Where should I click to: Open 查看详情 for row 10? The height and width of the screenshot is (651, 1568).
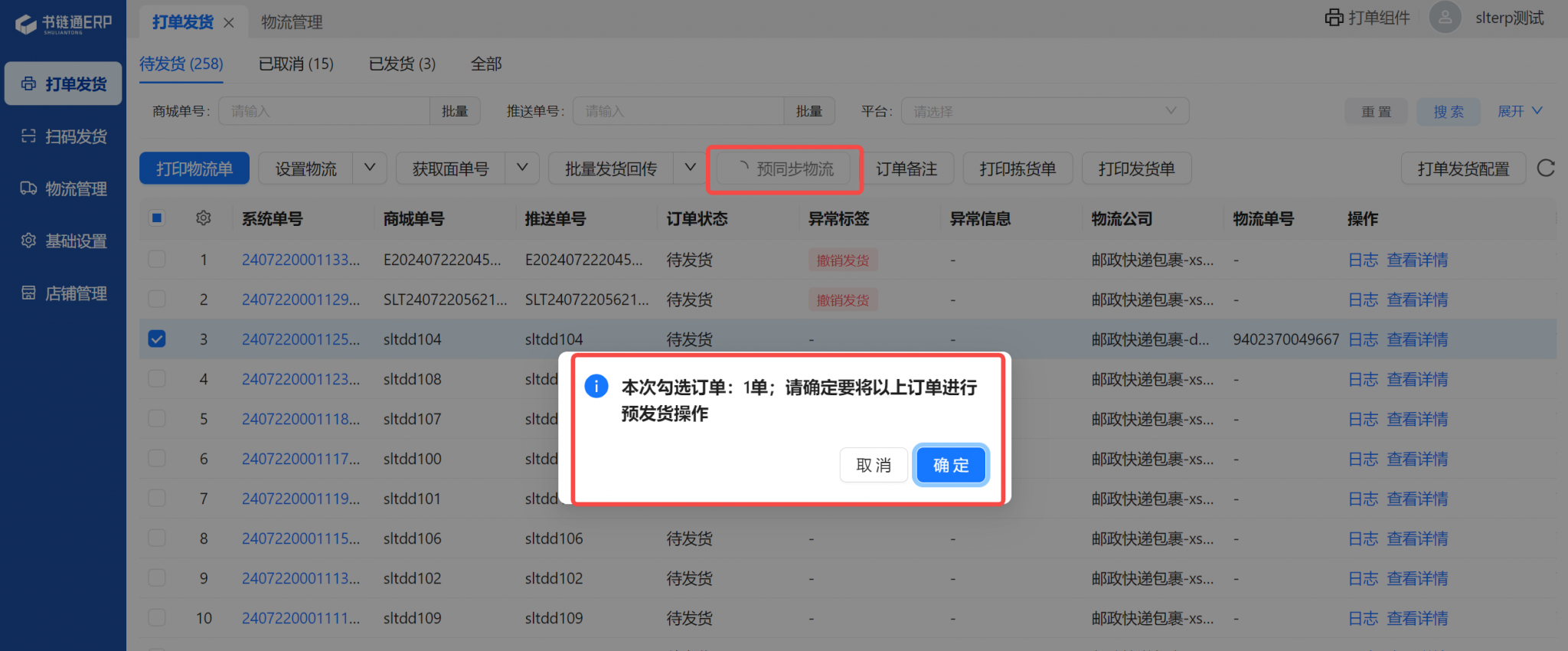1417,618
